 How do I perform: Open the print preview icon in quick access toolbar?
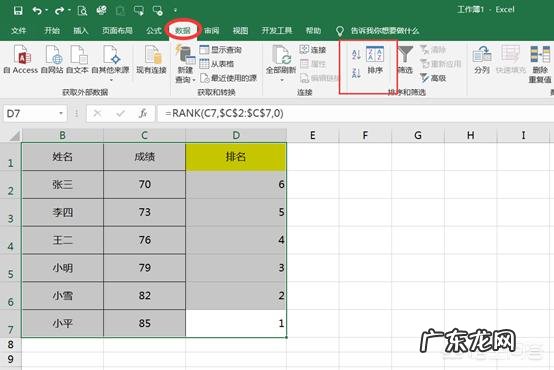point(82,11)
